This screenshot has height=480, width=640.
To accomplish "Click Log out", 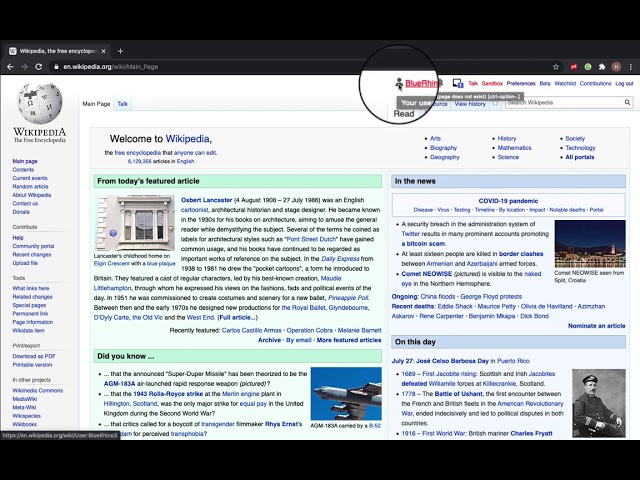I will click(x=624, y=83).
